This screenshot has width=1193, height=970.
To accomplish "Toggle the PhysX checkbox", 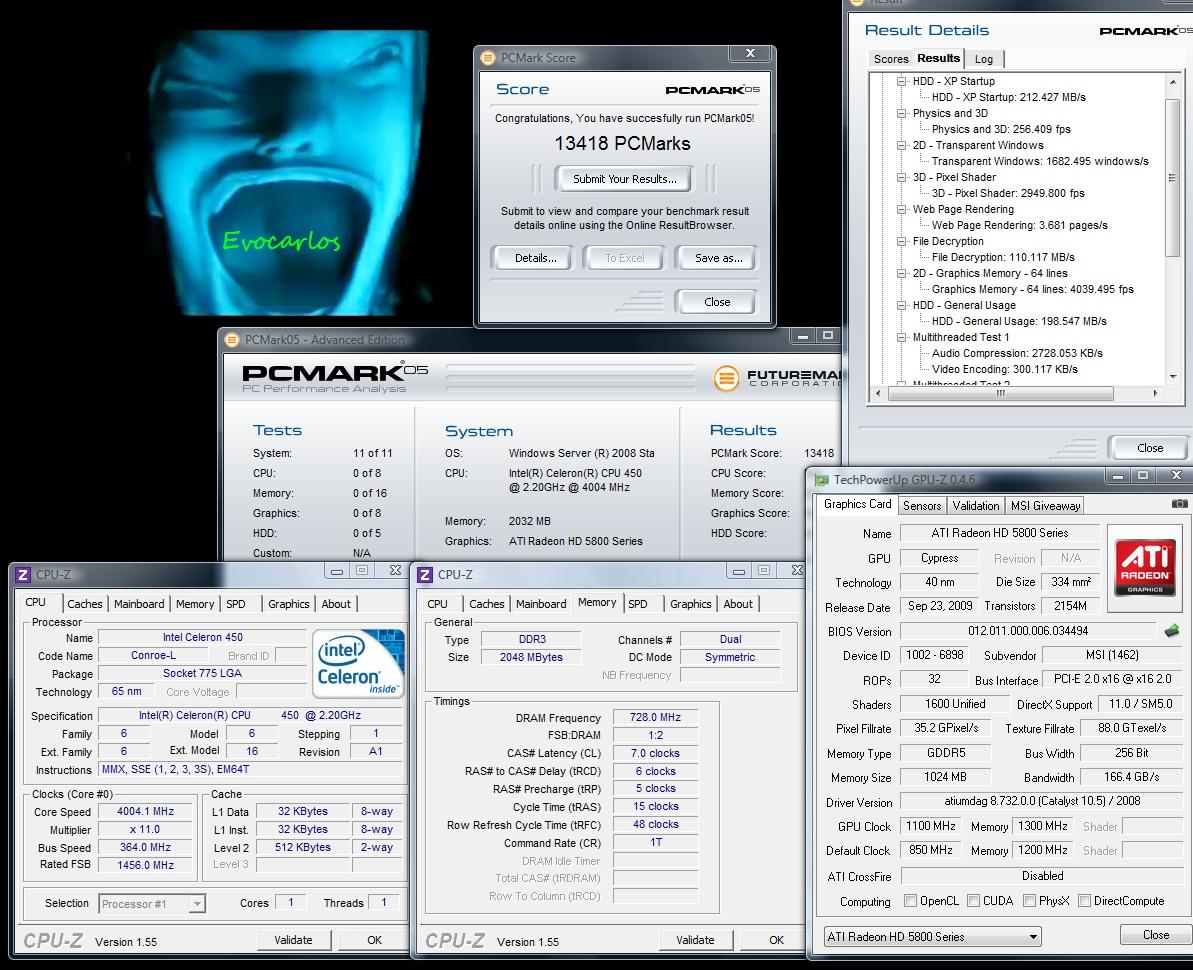I will [1029, 901].
